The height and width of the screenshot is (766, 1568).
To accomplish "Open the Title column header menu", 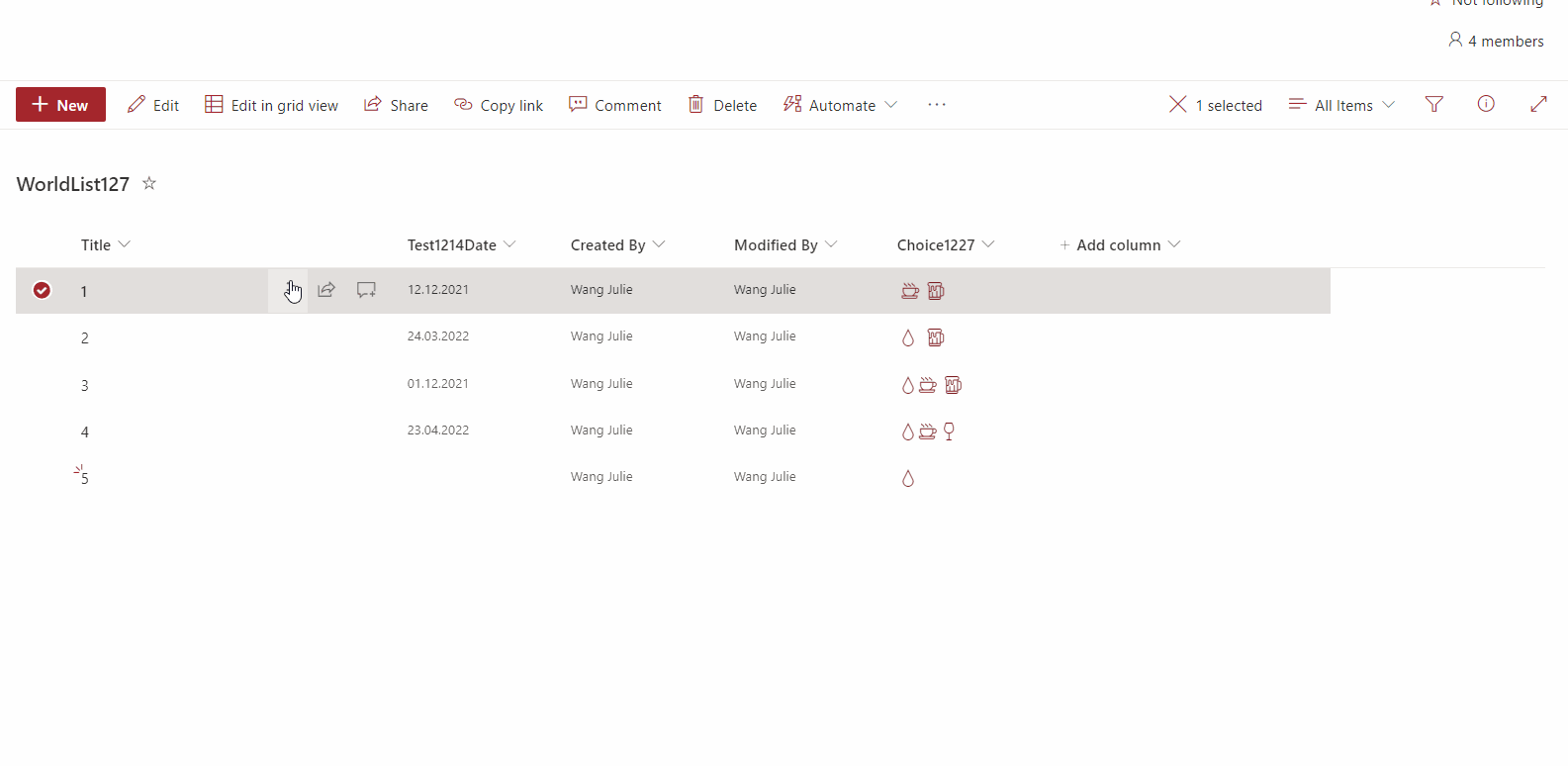I will click(x=106, y=244).
